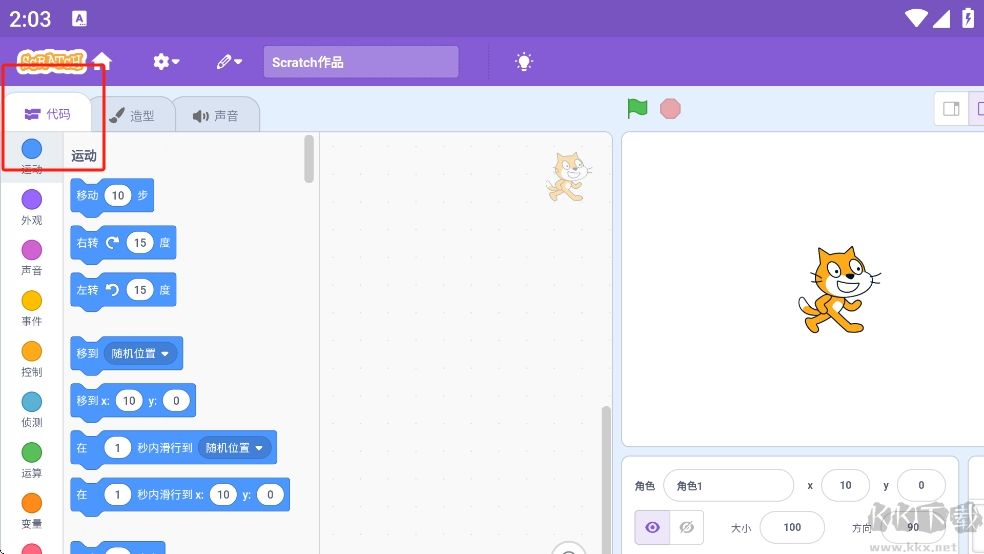The height and width of the screenshot is (554, 984).
Task: Go home using the house icon
Action: (102, 61)
